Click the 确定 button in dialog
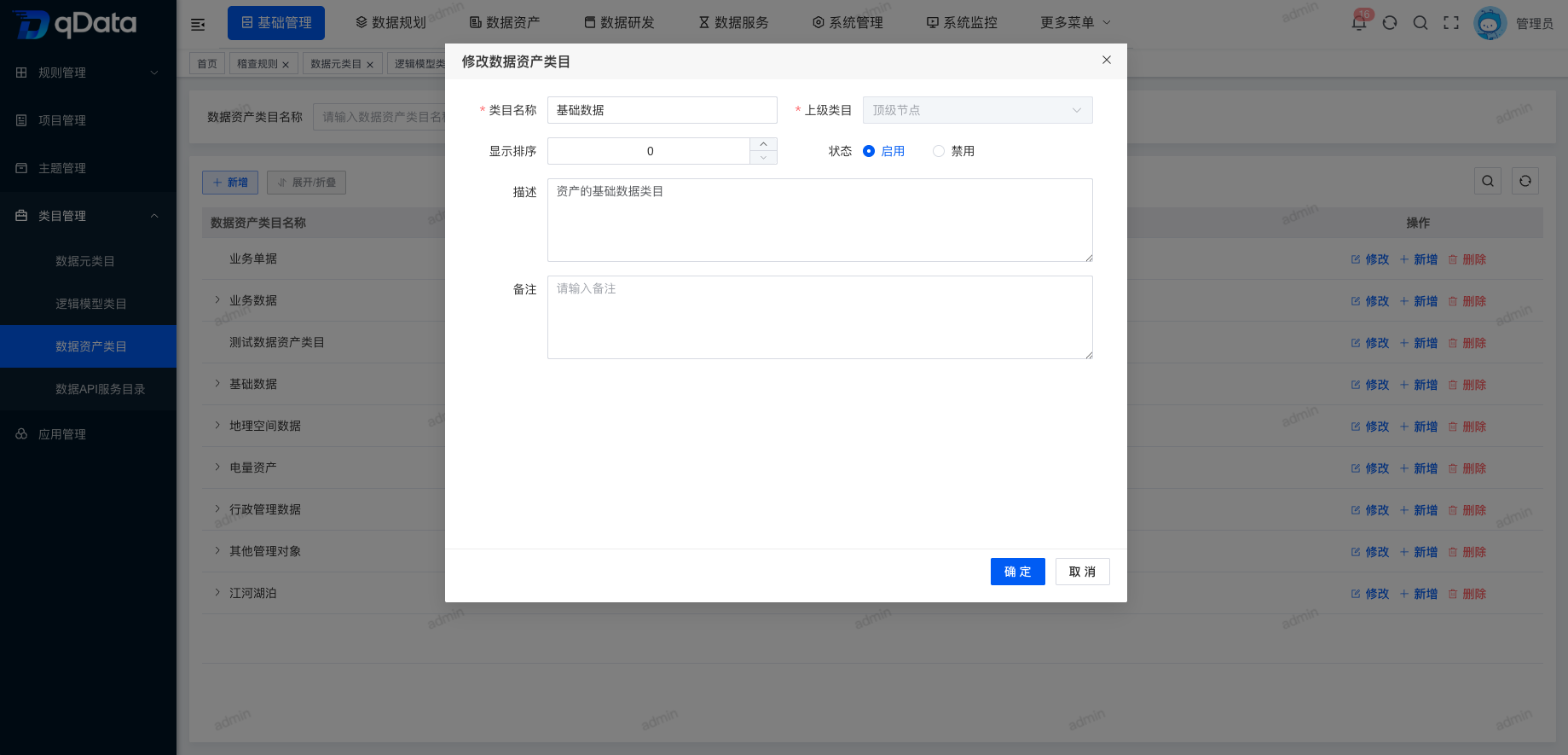This screenshot has width=1568, height=755. (x=1018, y=572)
